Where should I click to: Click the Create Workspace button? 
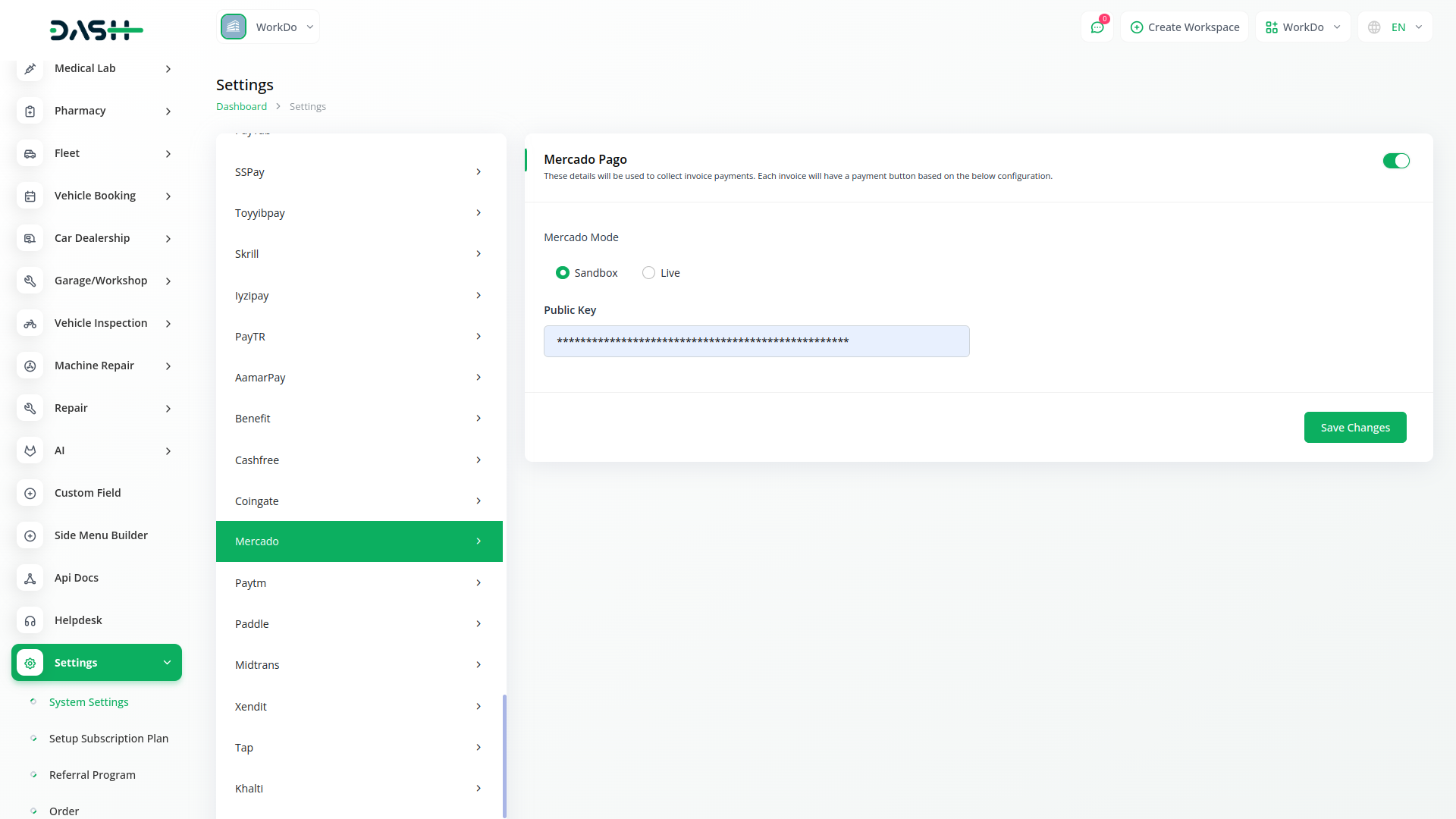point(1185,27)
